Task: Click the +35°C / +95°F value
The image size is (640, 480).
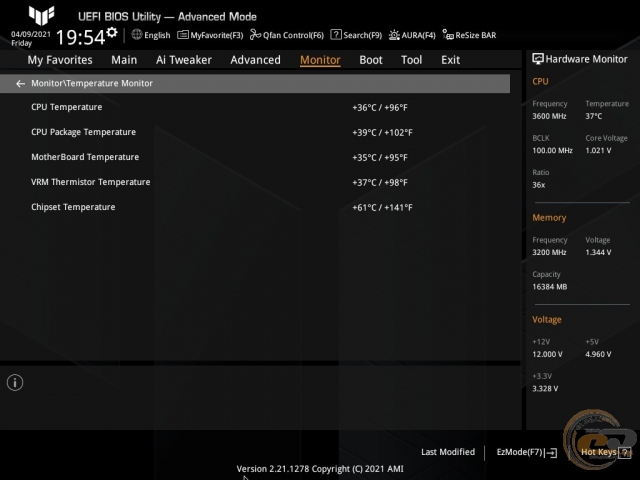Action: pyautogui.click(x=380, y=158)
